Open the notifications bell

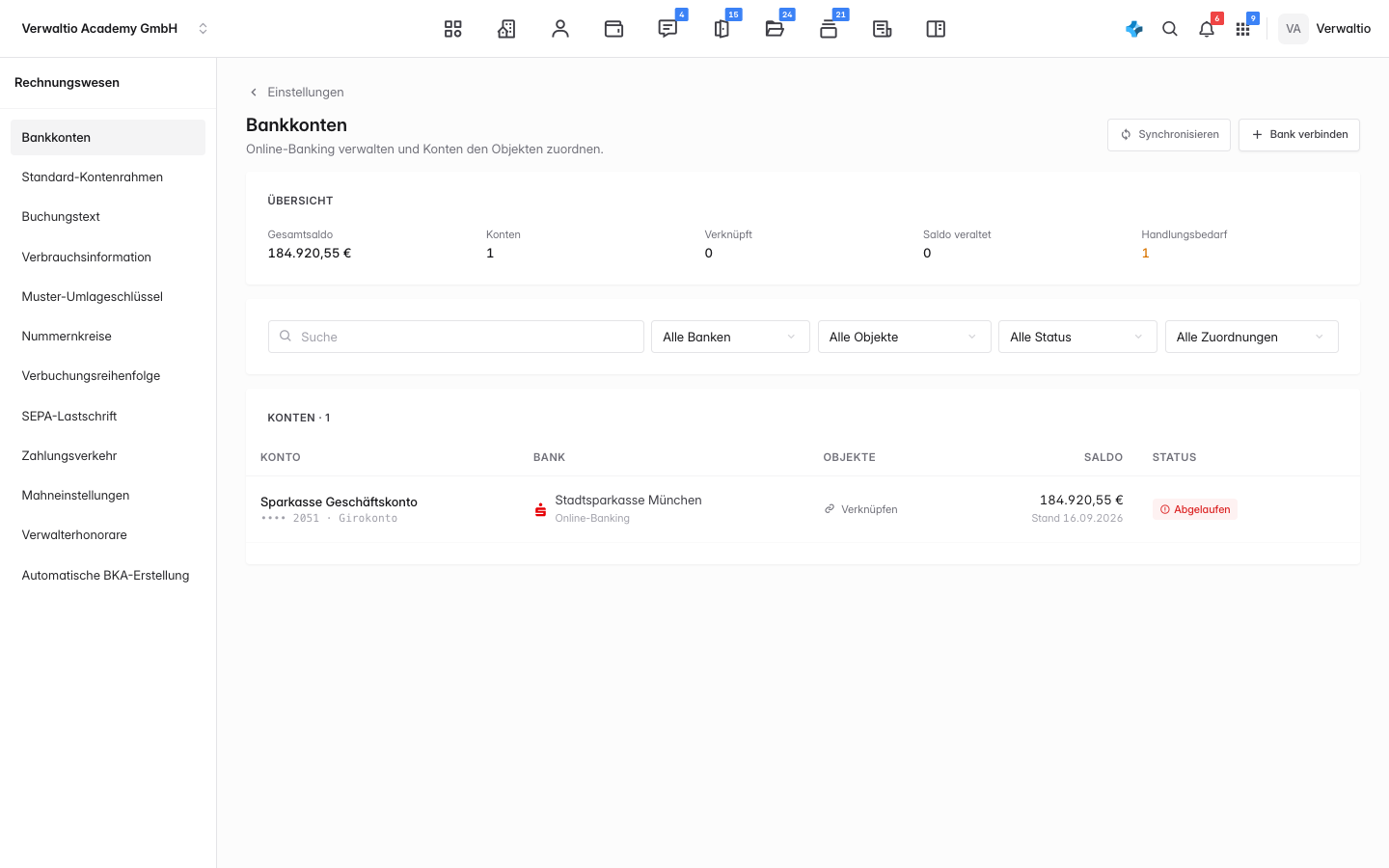(x=1207, y=29)
